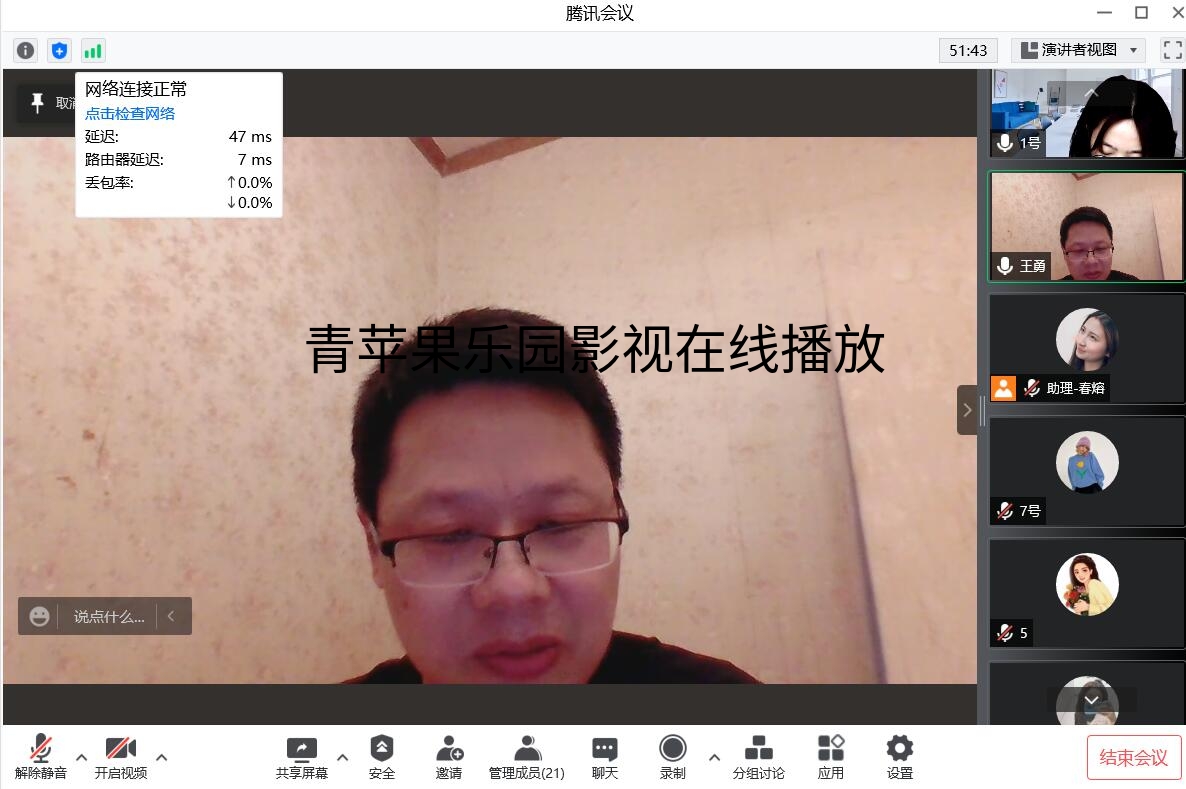Select participant 7号 tile
The height and width of the screenshot is (789, 1186).
pyautogui.click(x=1086, y=471)
